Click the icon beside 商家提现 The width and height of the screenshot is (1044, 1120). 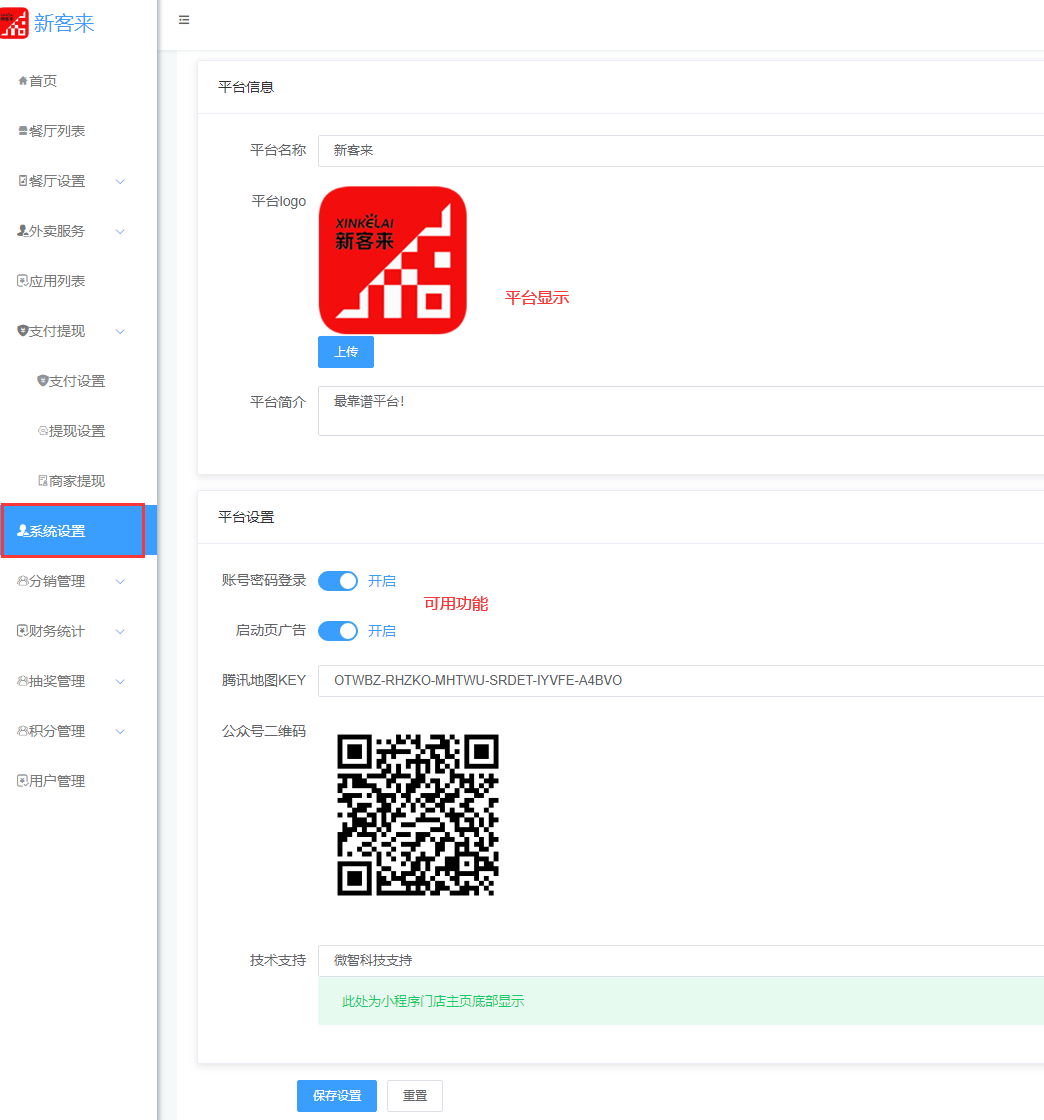point(43,481)
